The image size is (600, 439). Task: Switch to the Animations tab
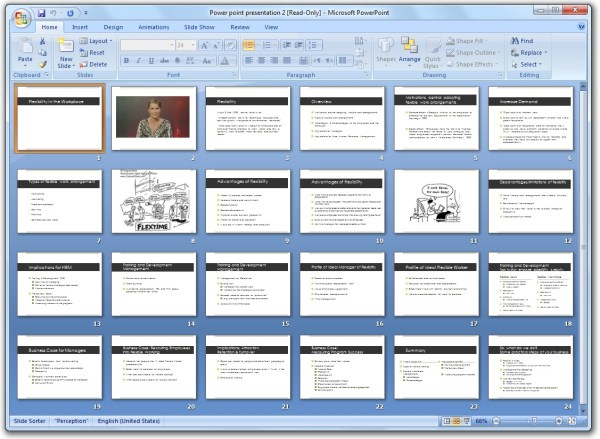[154, 27]
